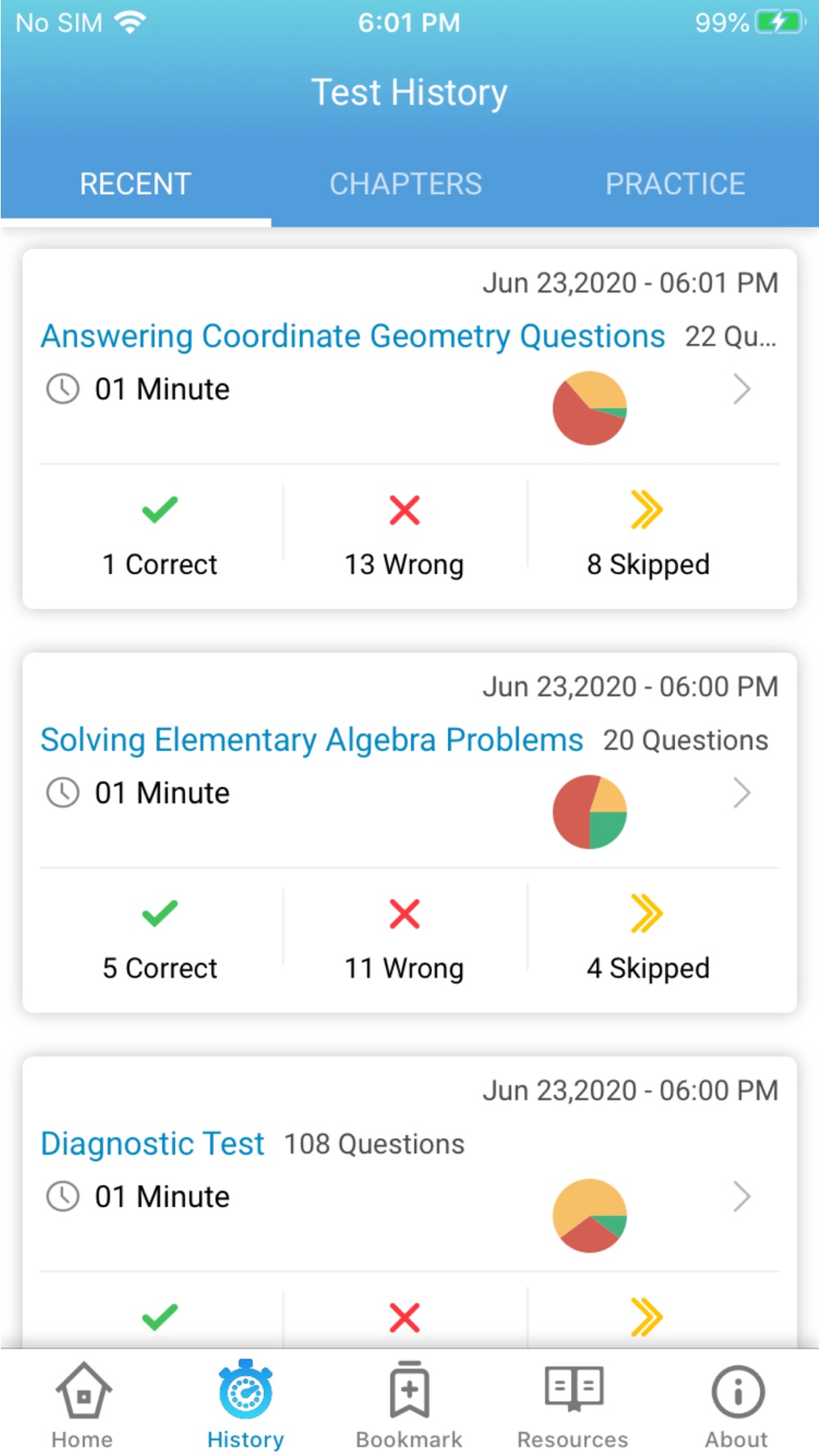The width and height of the screenshot is (819, 1456).
Task: Tap the About info icon
Action: [x=738, y=1390]
